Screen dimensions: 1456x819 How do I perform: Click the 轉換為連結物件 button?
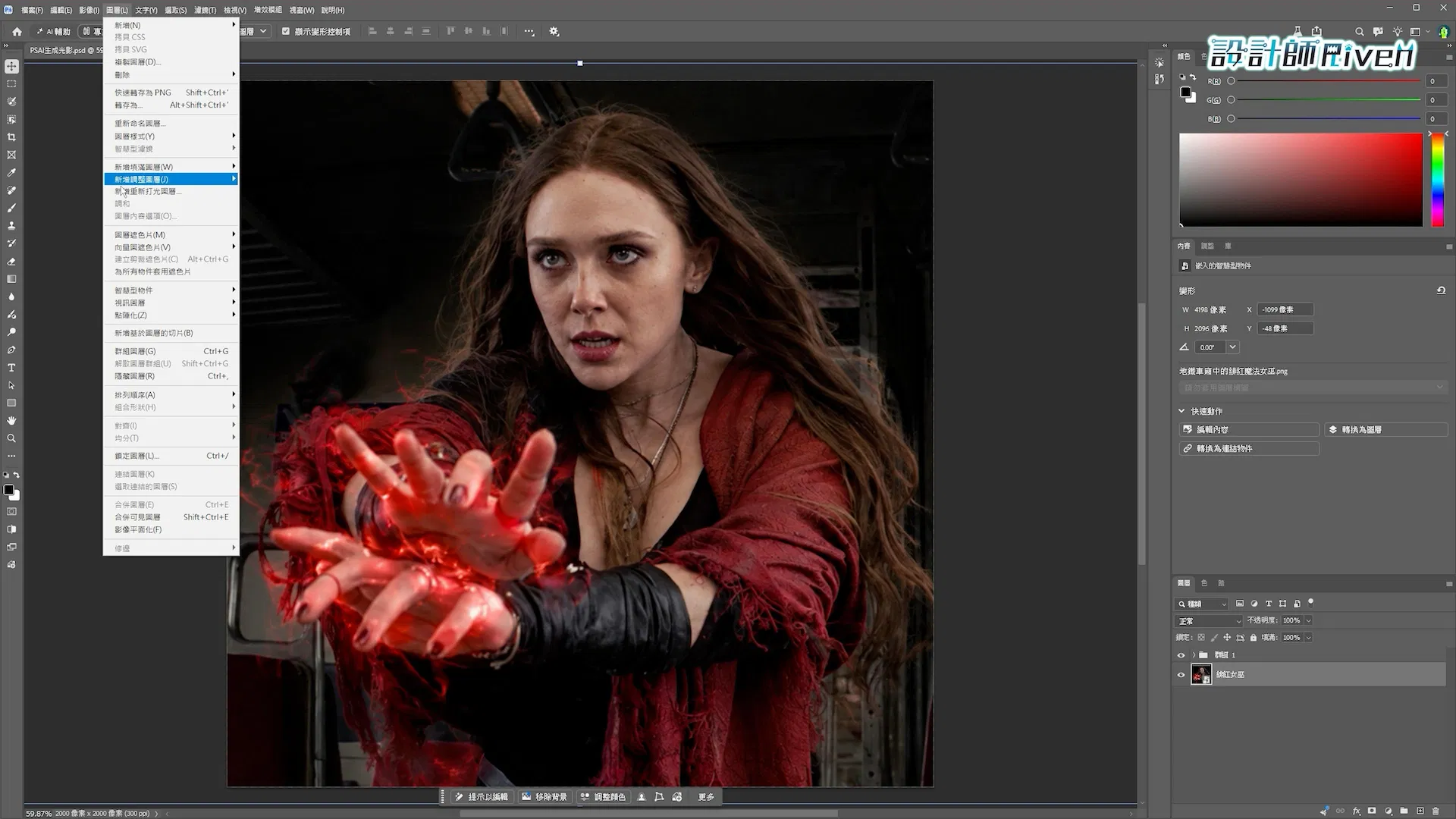[x=1249, y=449]
